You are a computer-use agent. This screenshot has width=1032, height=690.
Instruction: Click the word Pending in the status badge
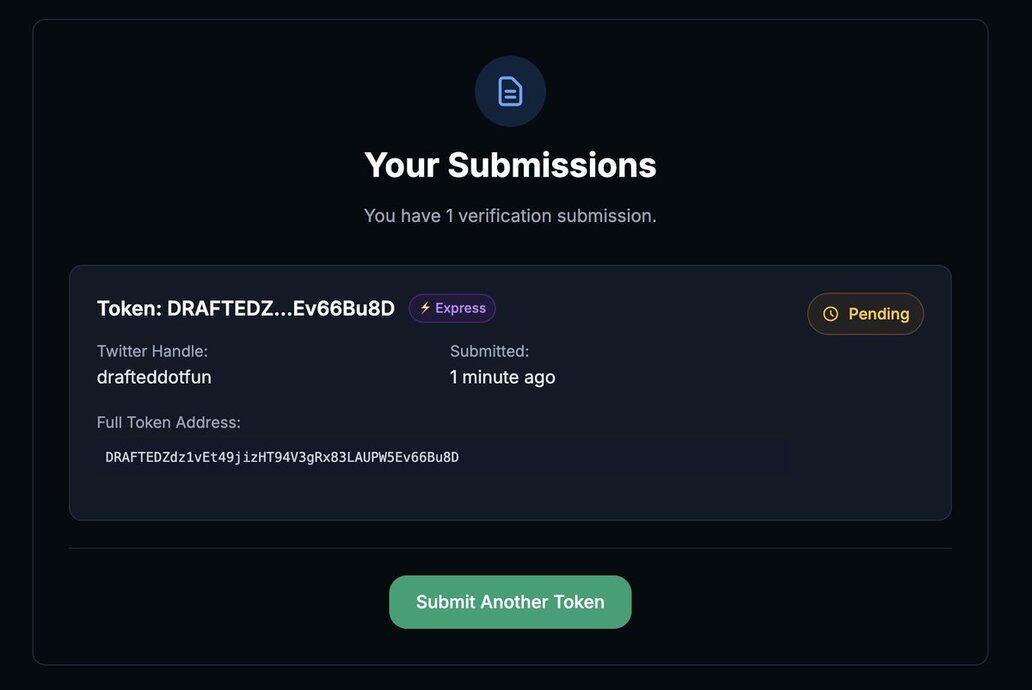(879, 314)
